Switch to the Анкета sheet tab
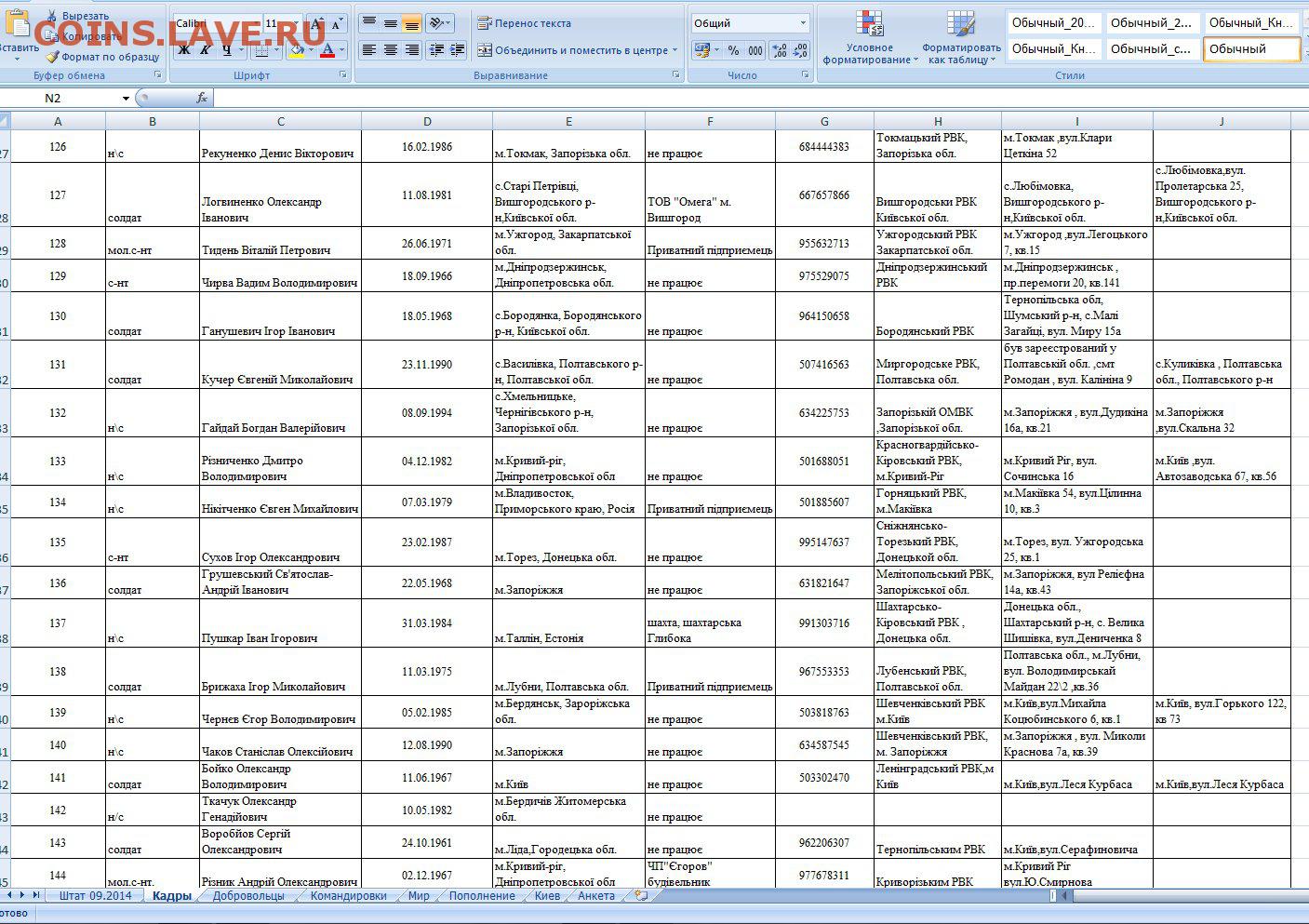 596,896
